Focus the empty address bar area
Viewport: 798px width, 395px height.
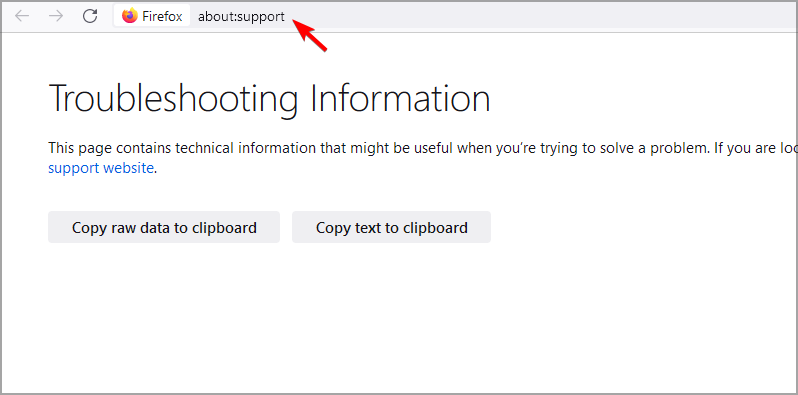click(x=560, y=16)
